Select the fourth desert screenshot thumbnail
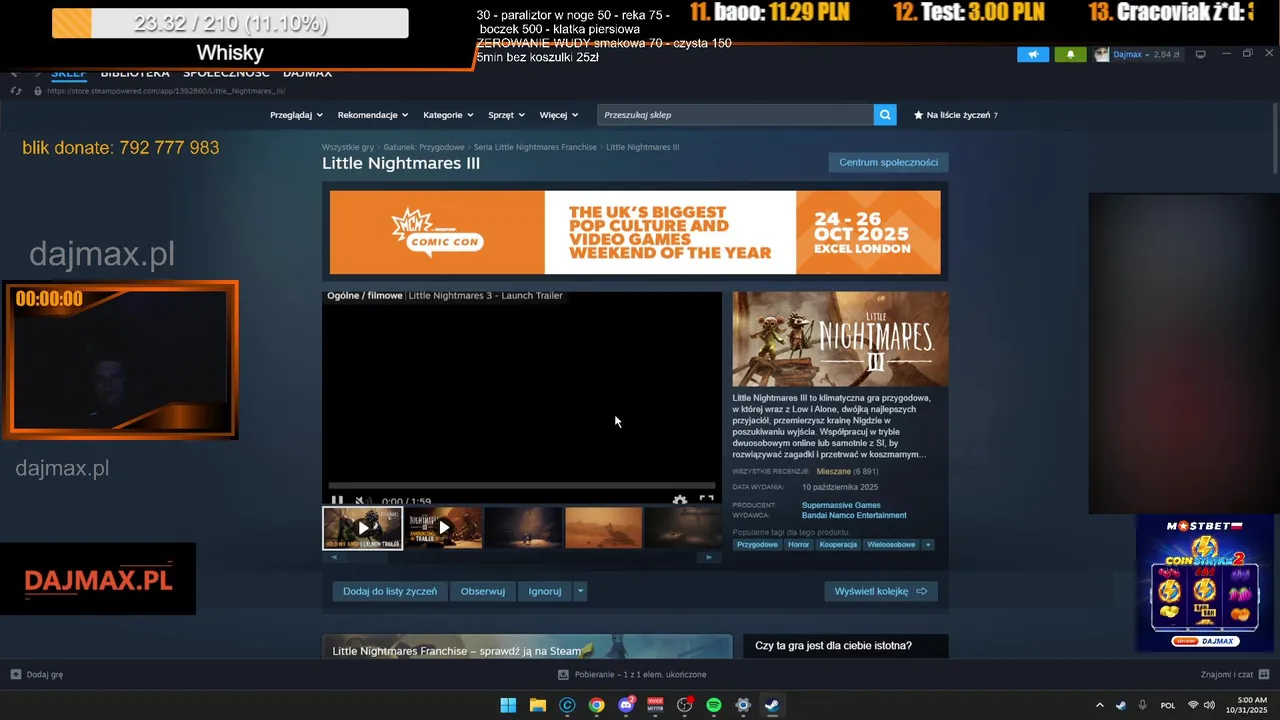Screen dimensions: 1280x720 604,528
